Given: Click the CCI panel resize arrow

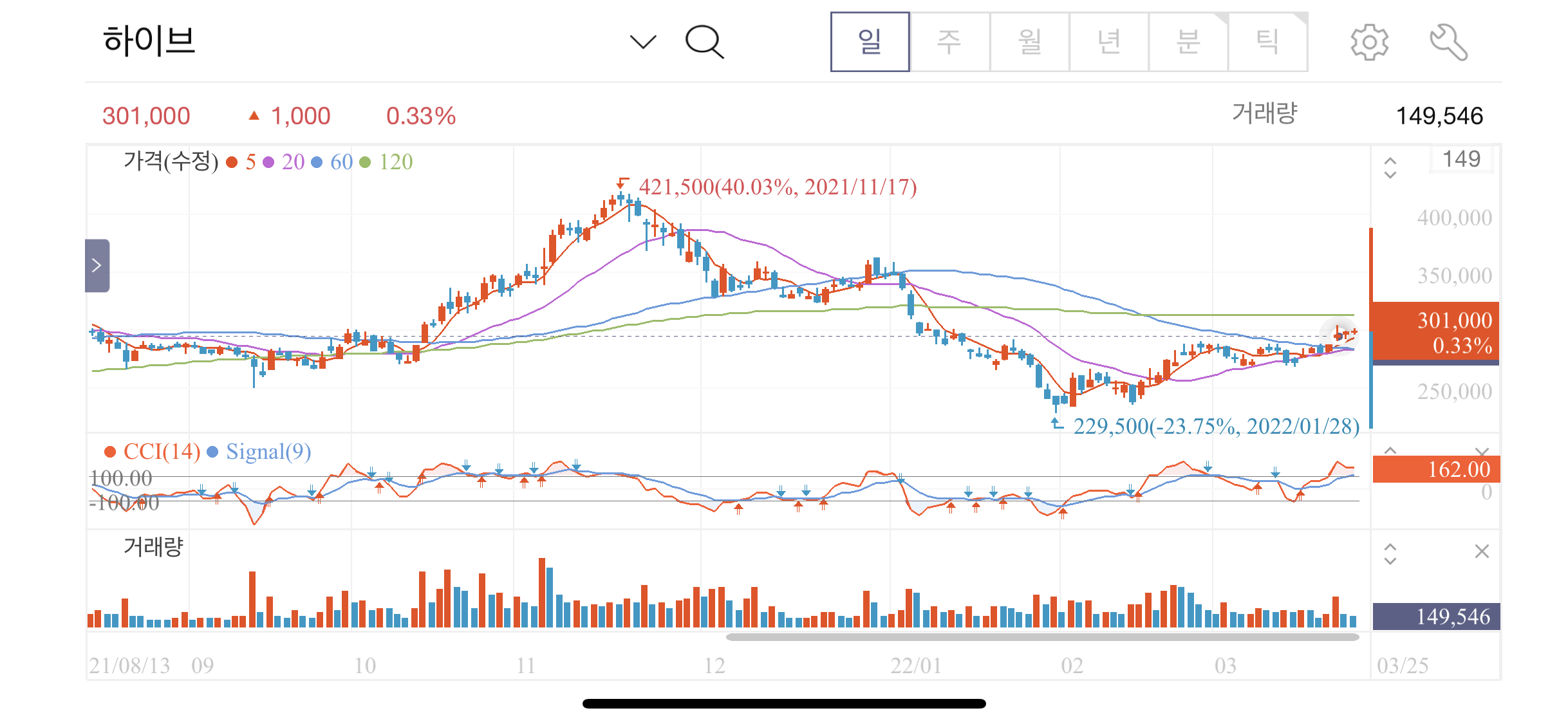Looking at the screenshot, I should (x=1390, y=451).
